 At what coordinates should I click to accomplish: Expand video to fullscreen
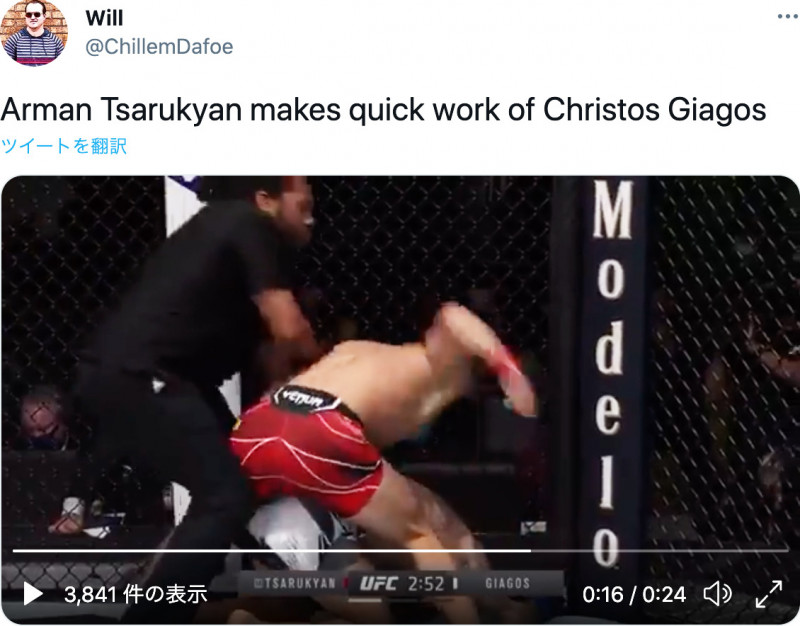tap(769, 594)
